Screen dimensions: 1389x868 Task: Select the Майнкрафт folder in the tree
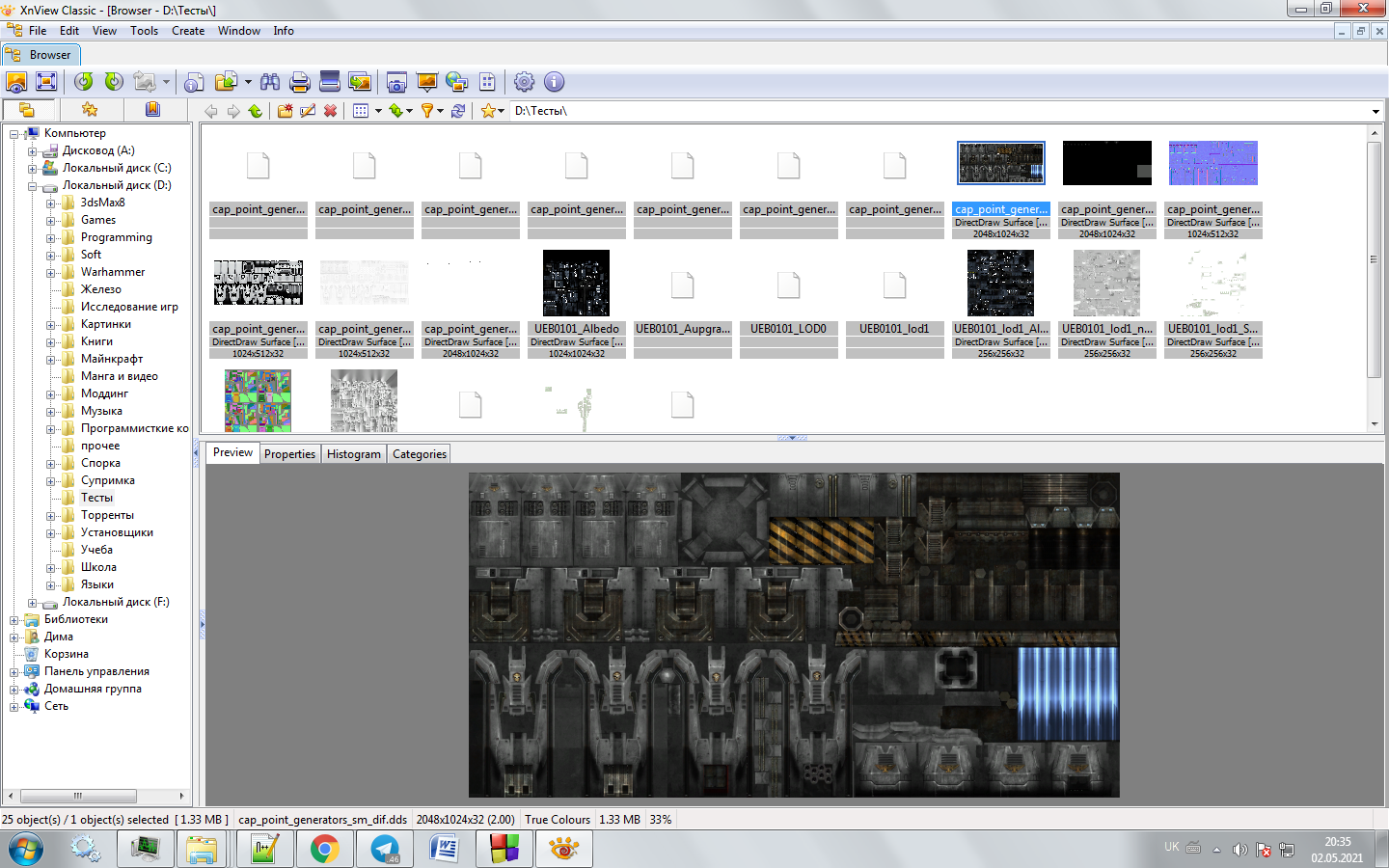pos(112,360)
